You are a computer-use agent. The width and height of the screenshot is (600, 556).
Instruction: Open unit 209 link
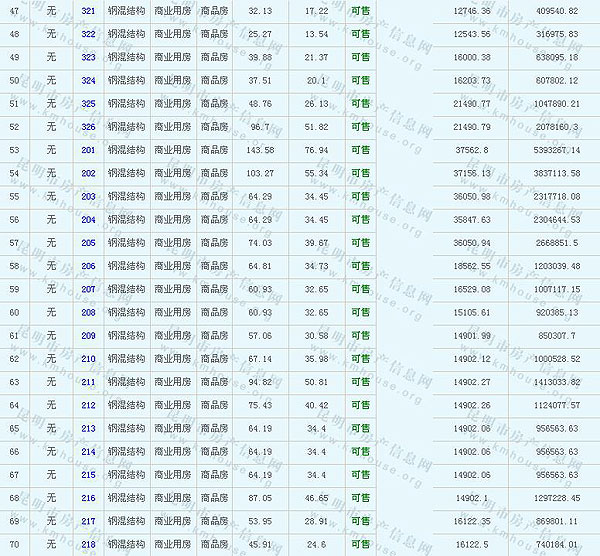(88, 335)
